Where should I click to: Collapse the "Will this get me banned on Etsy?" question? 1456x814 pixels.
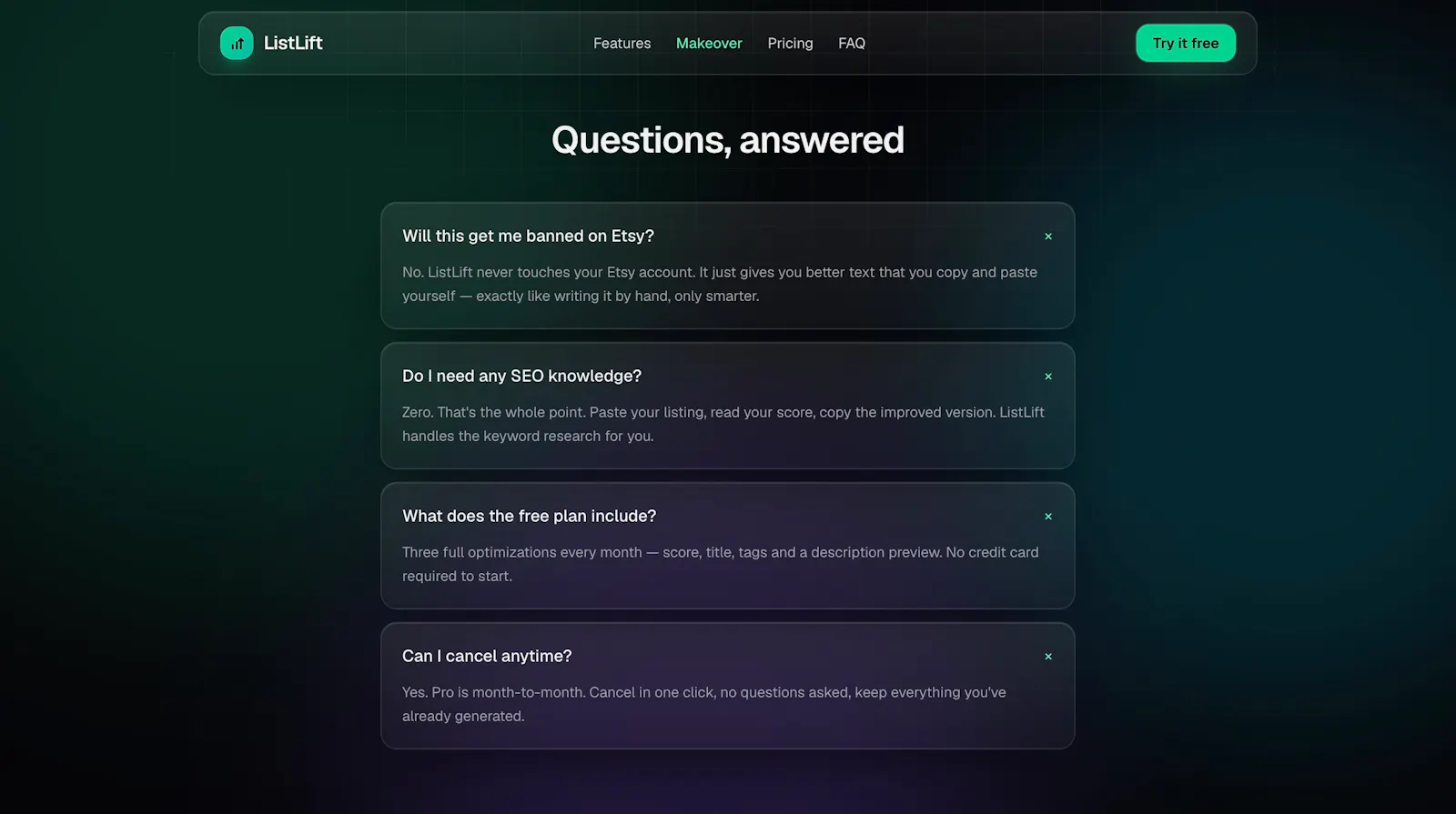(x=727, y=236)
